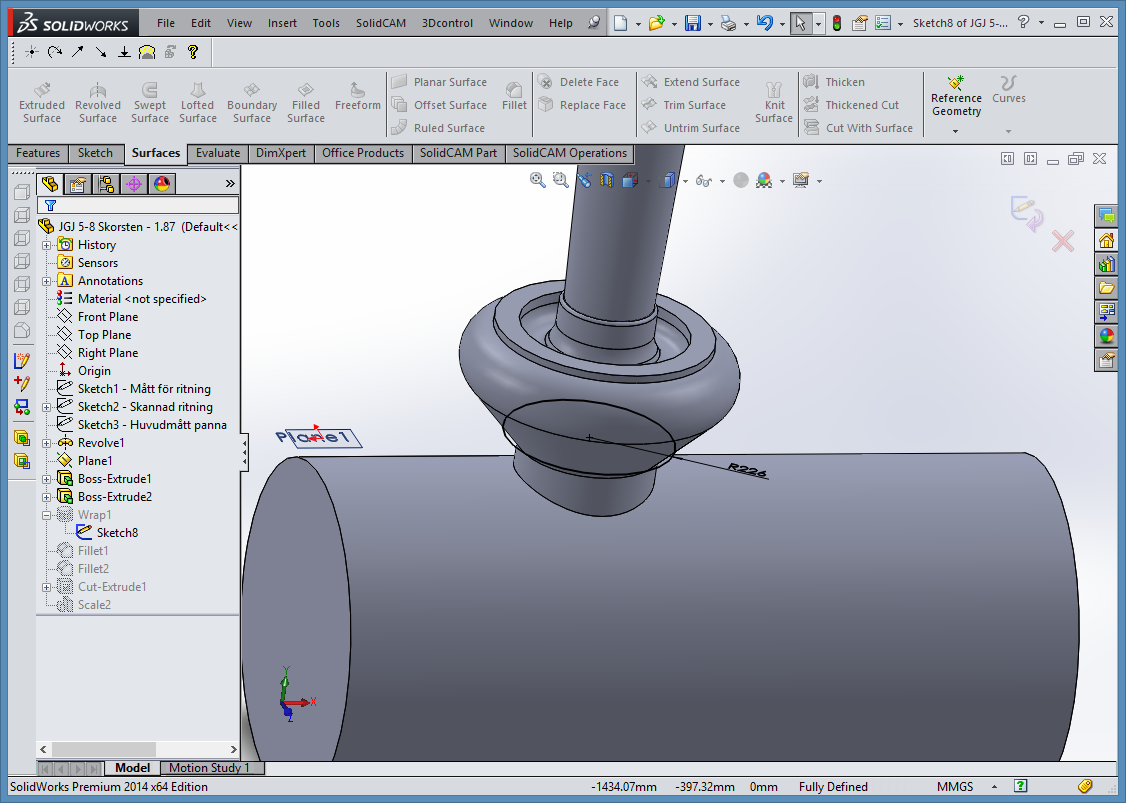1126x803 pixels.
Task: Toggle the Hide/Show Items glasses icon
Action: [704, 180]
